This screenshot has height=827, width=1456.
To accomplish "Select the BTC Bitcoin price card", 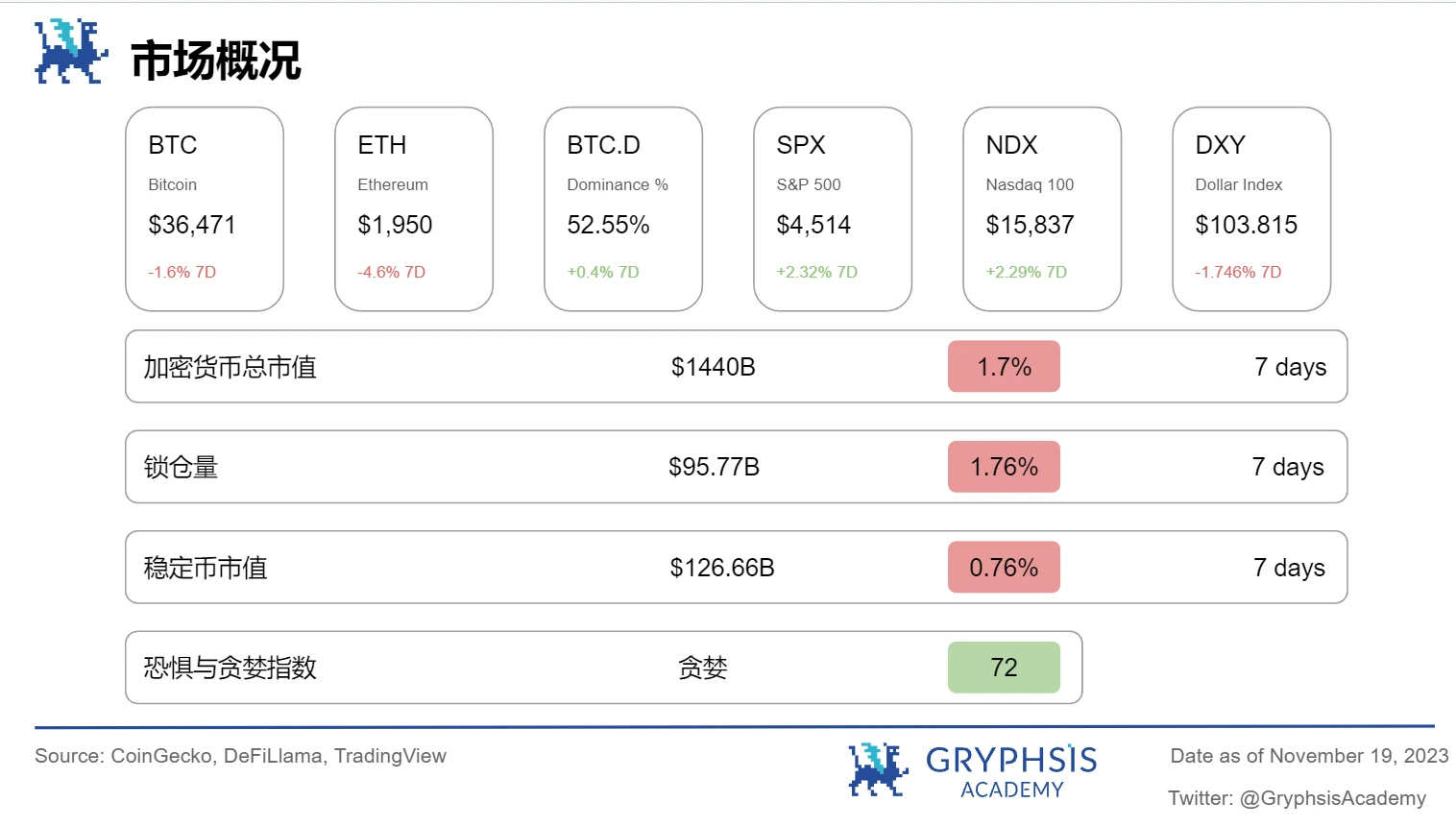I will click(205, 209).
